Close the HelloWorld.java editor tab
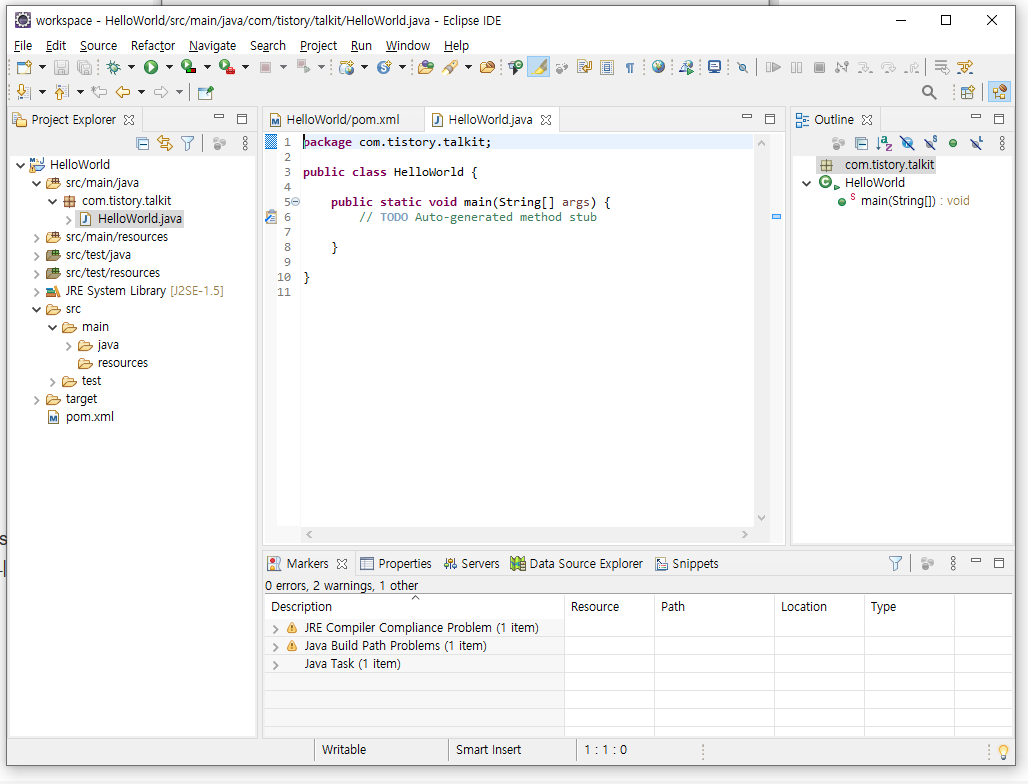Viewport: 1028px width, 784px height. (x=545, y=120)
